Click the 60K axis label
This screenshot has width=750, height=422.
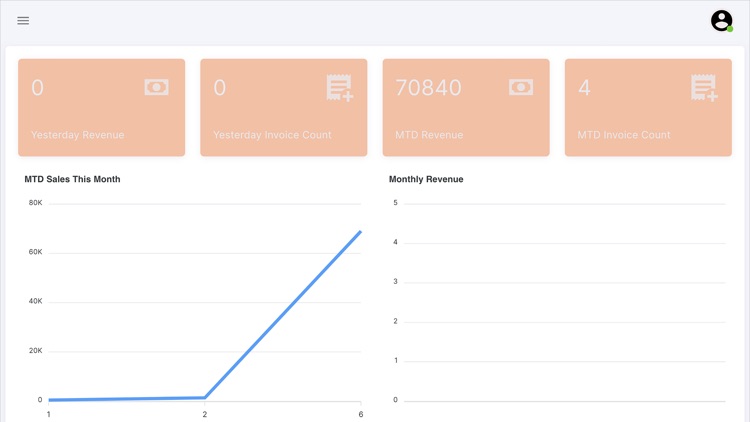(x=35, y=252)
